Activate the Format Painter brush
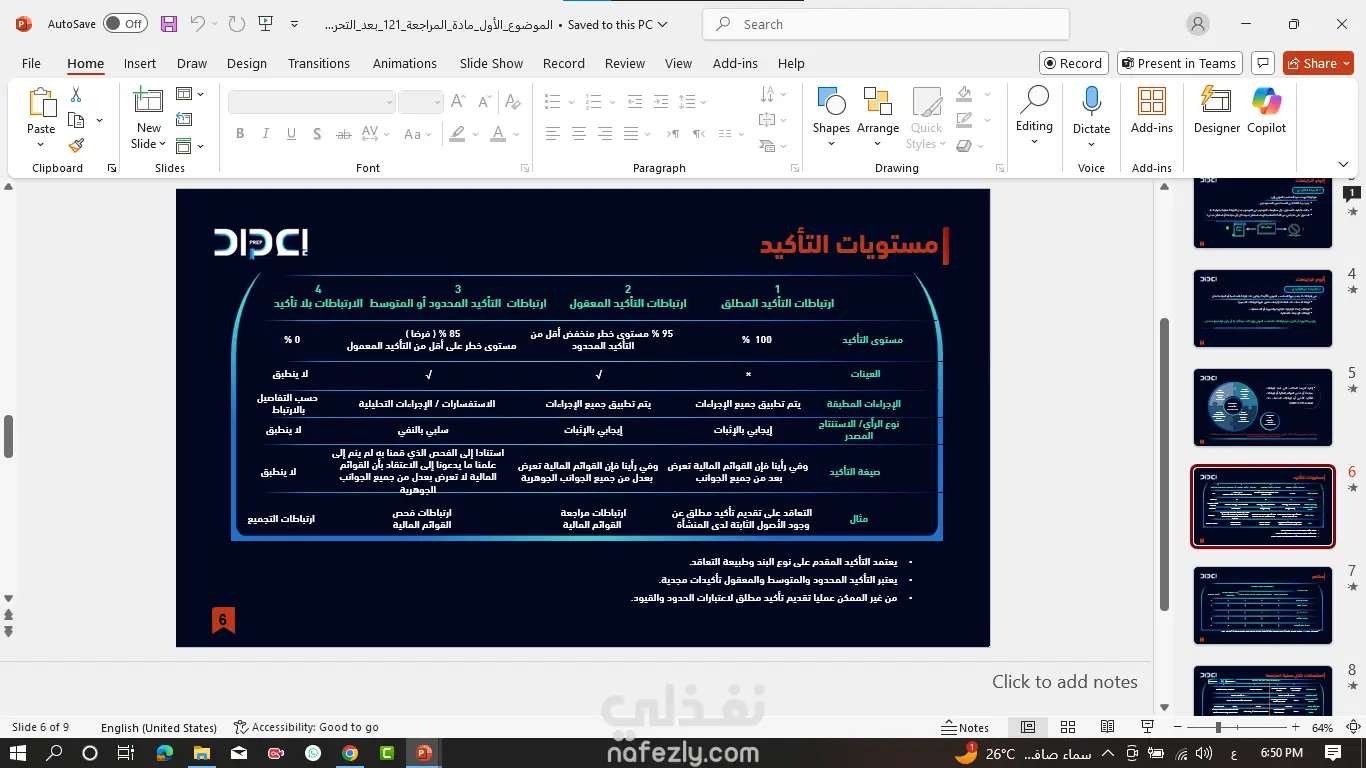The width and height of the screenshot is (1366, 768). (76, 145)
